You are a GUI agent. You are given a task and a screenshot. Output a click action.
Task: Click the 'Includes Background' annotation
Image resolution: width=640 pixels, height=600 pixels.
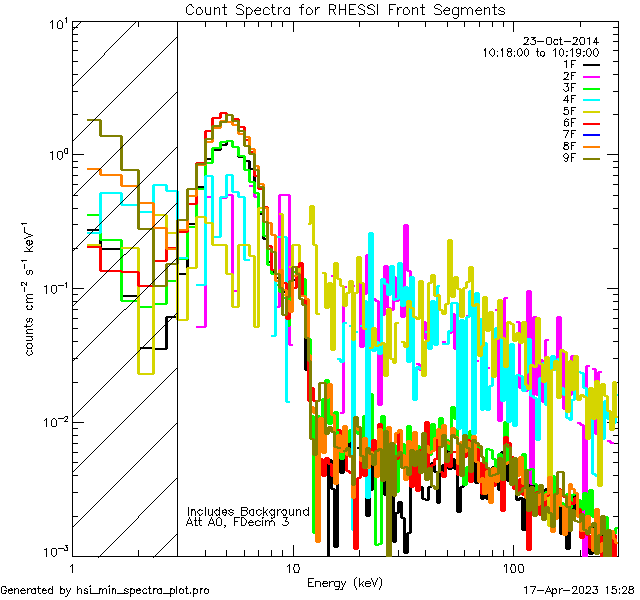tap(248, 511)
